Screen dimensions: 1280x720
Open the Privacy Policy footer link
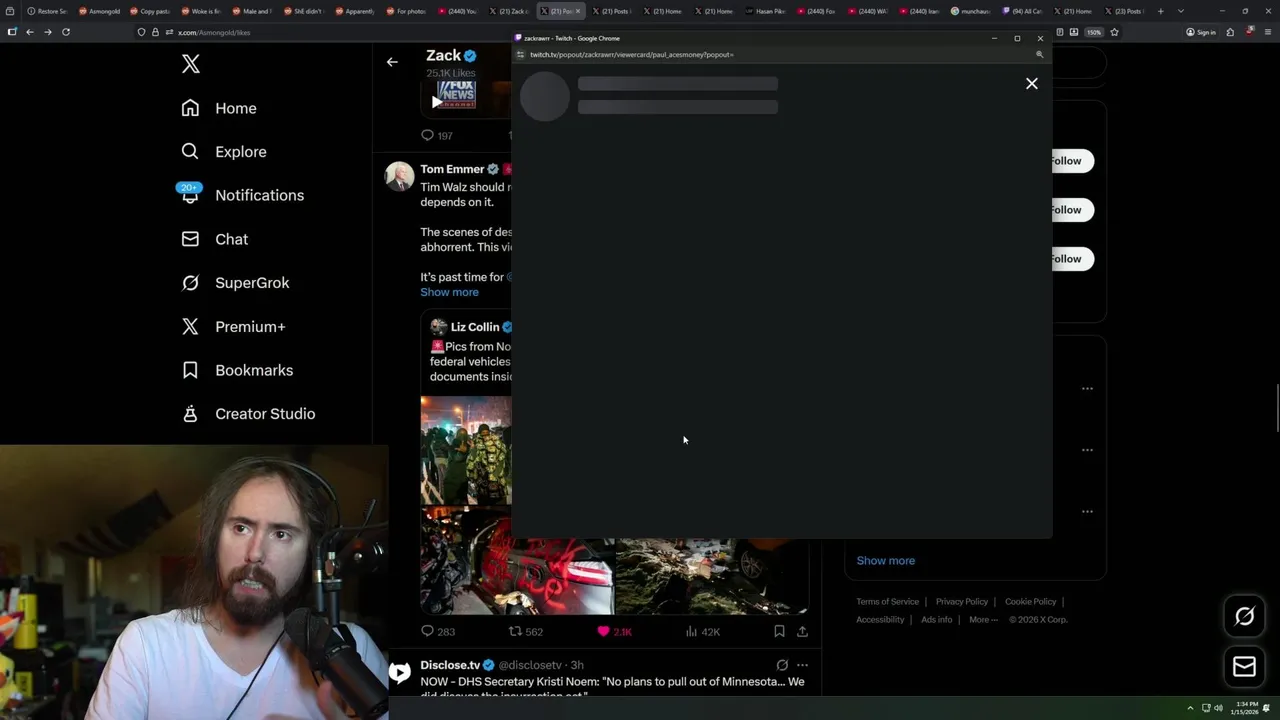(962, 602)
